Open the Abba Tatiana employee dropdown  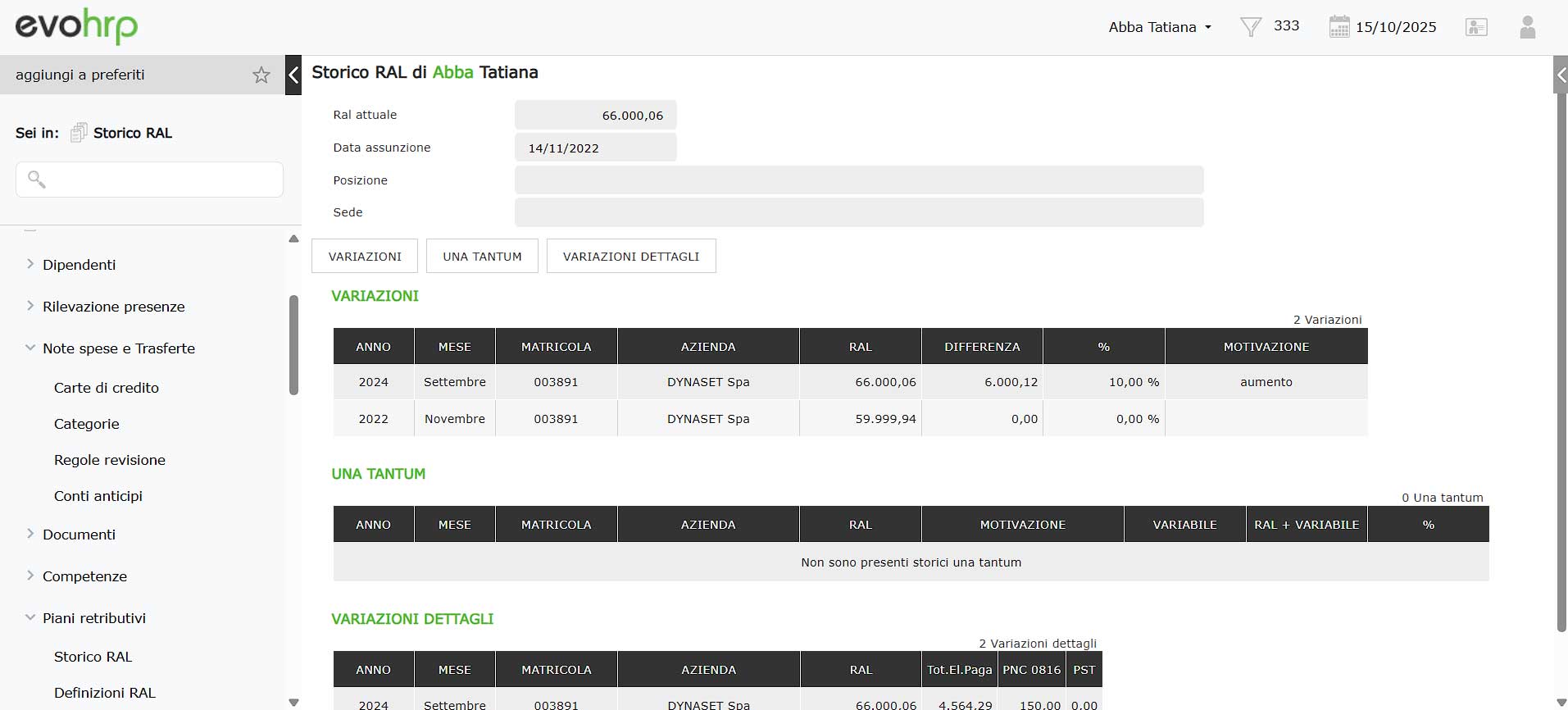pyautogui.click(x=1159, y=27)
